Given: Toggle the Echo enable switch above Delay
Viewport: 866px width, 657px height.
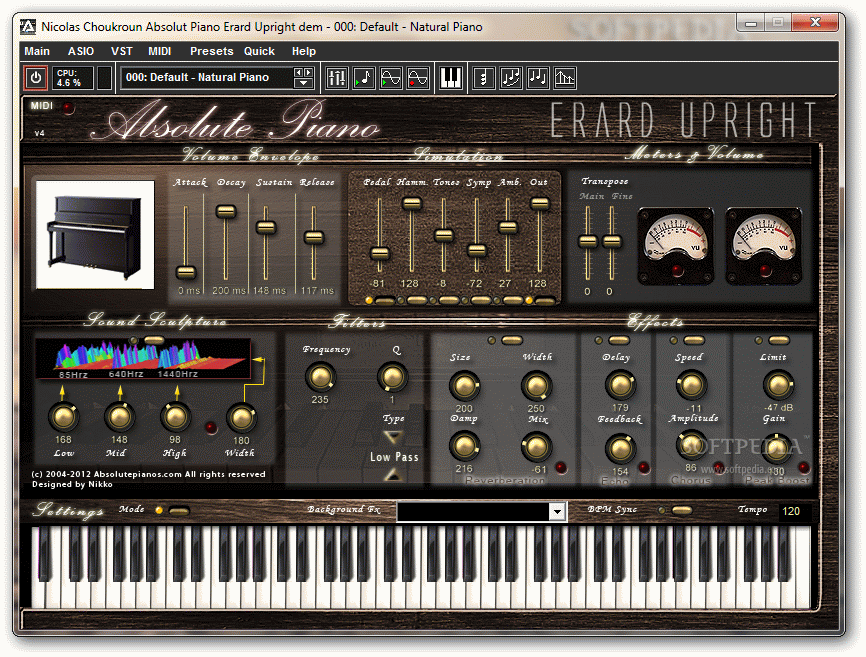Looking at the screenshot, I should (619, 341).
